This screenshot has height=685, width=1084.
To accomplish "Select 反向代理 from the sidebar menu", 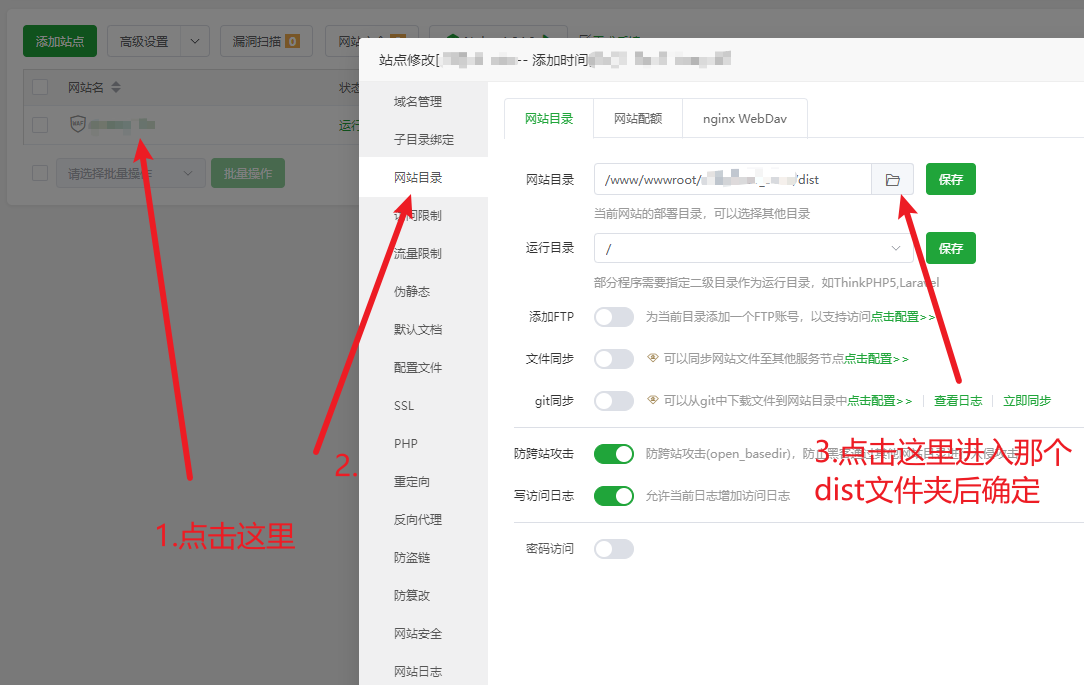I will 413,518.
